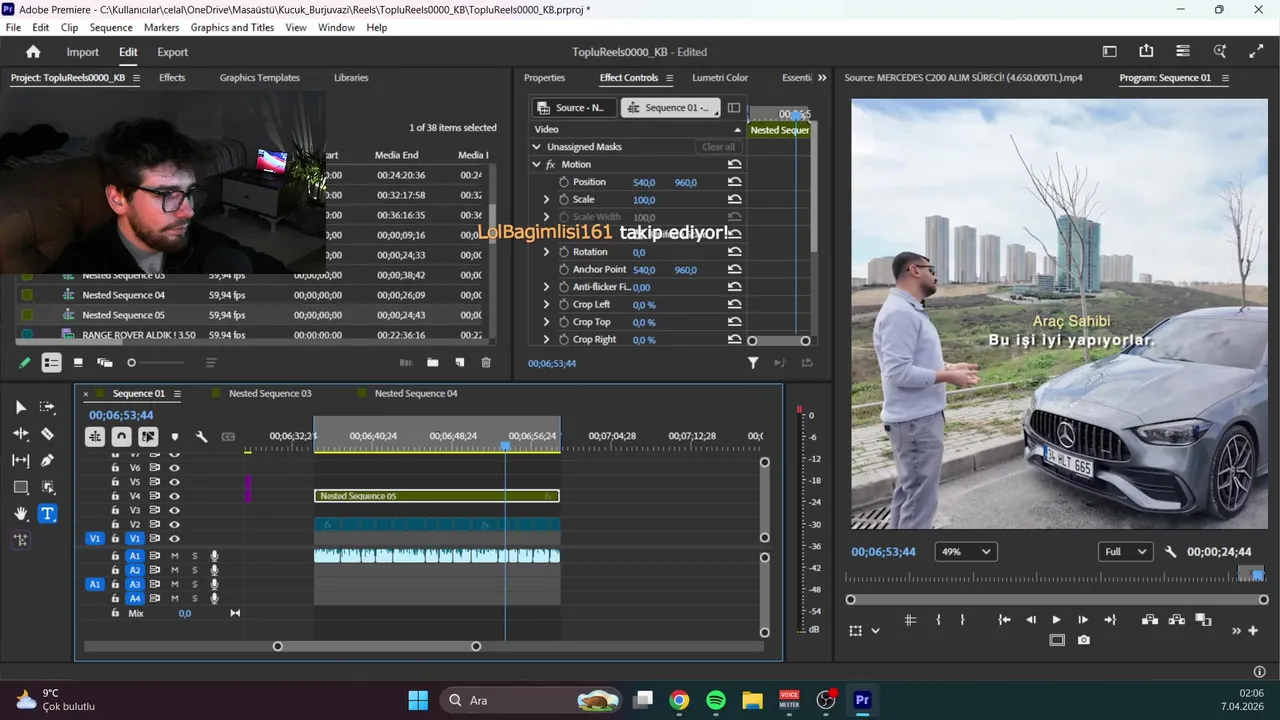This screenshot has width=1280, height=720.
Task: Select the Pen tool
Action: (47, 460)
